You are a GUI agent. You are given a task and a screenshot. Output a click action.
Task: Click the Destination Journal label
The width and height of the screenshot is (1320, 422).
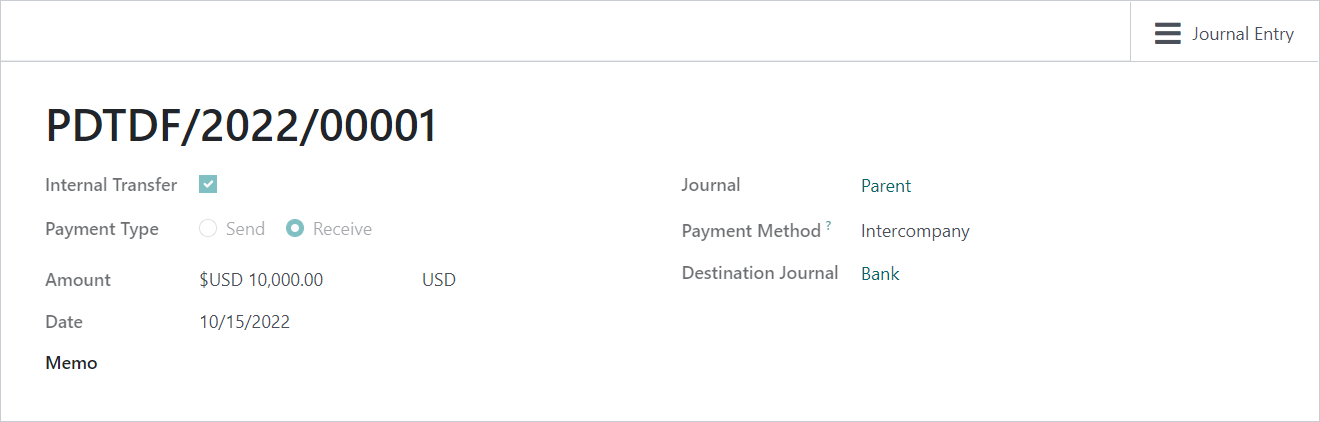760,273
